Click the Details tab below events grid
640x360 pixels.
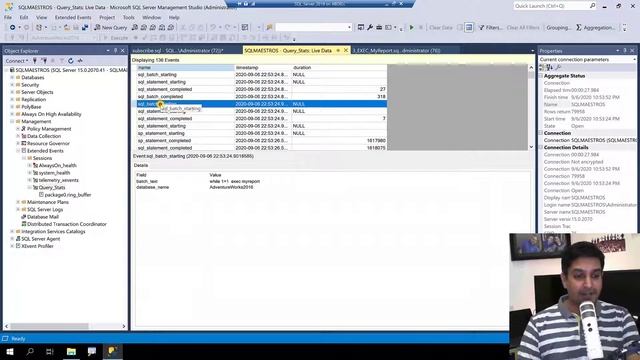[x=141, y=165]
